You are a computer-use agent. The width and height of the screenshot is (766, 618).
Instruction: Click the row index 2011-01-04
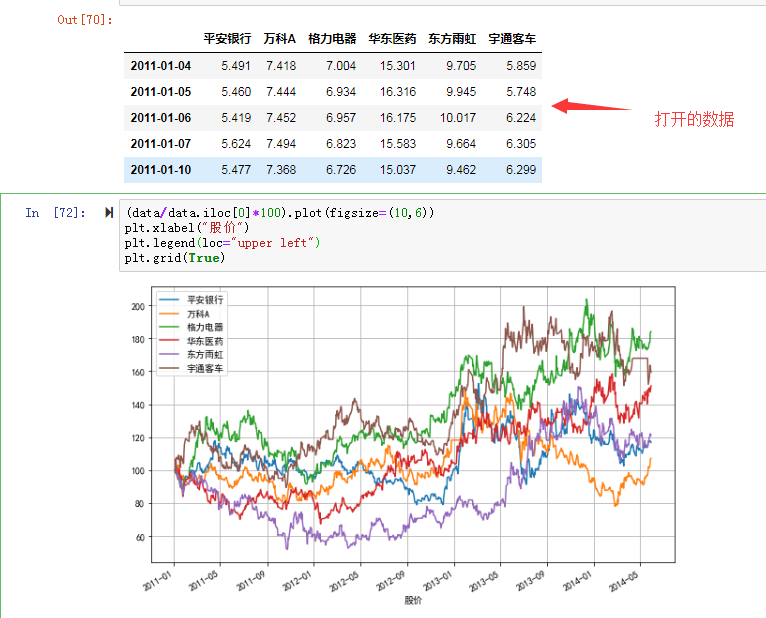(161, 66)
